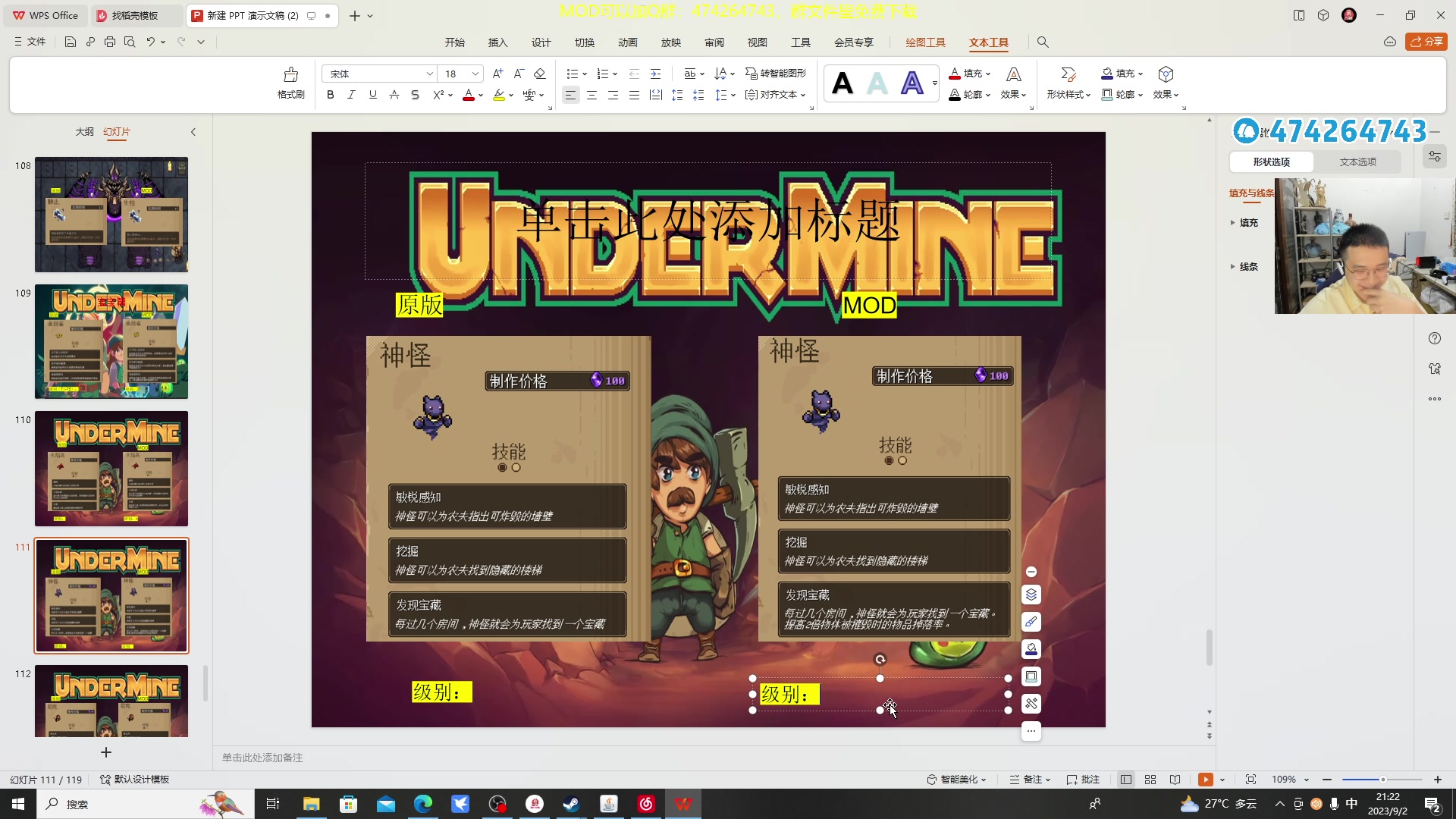The height and width of the screenshot is (819, 1456).
Task: Toggle underline formatting
Action: (x=372, y=95)
